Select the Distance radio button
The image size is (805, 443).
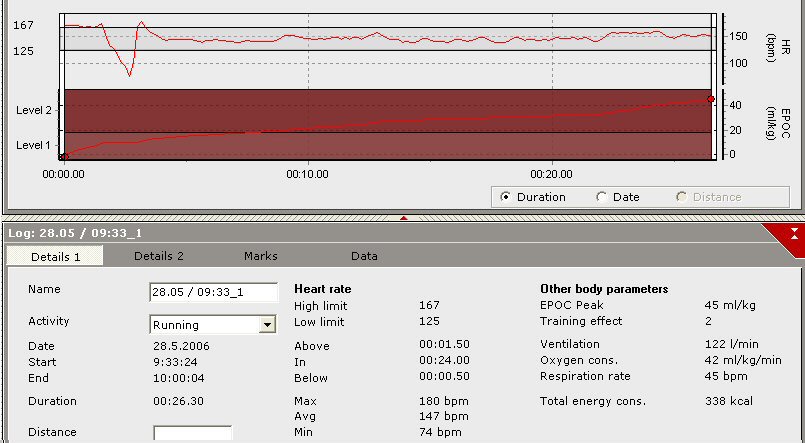[682, 197]
